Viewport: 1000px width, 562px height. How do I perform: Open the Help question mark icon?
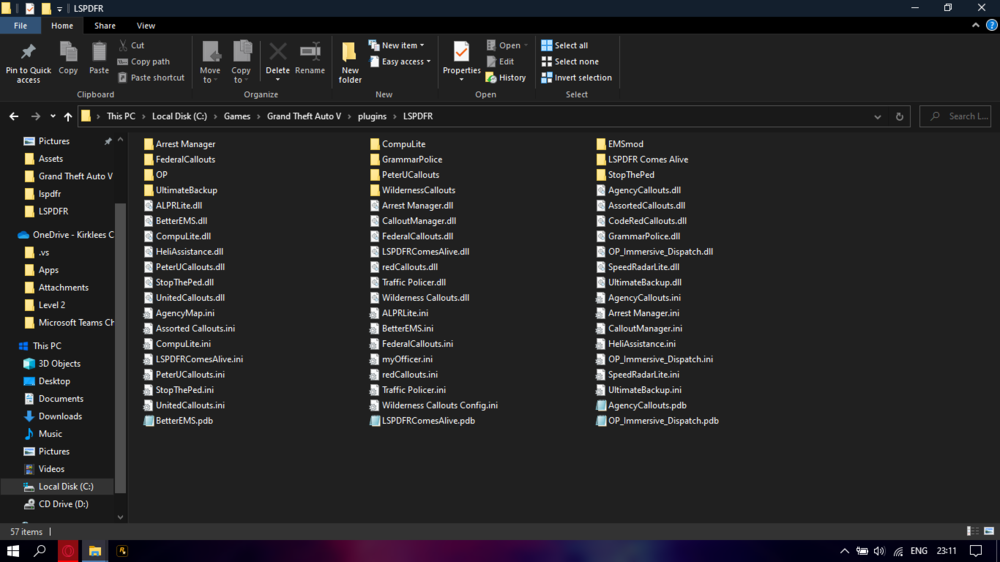click(991, 26)
